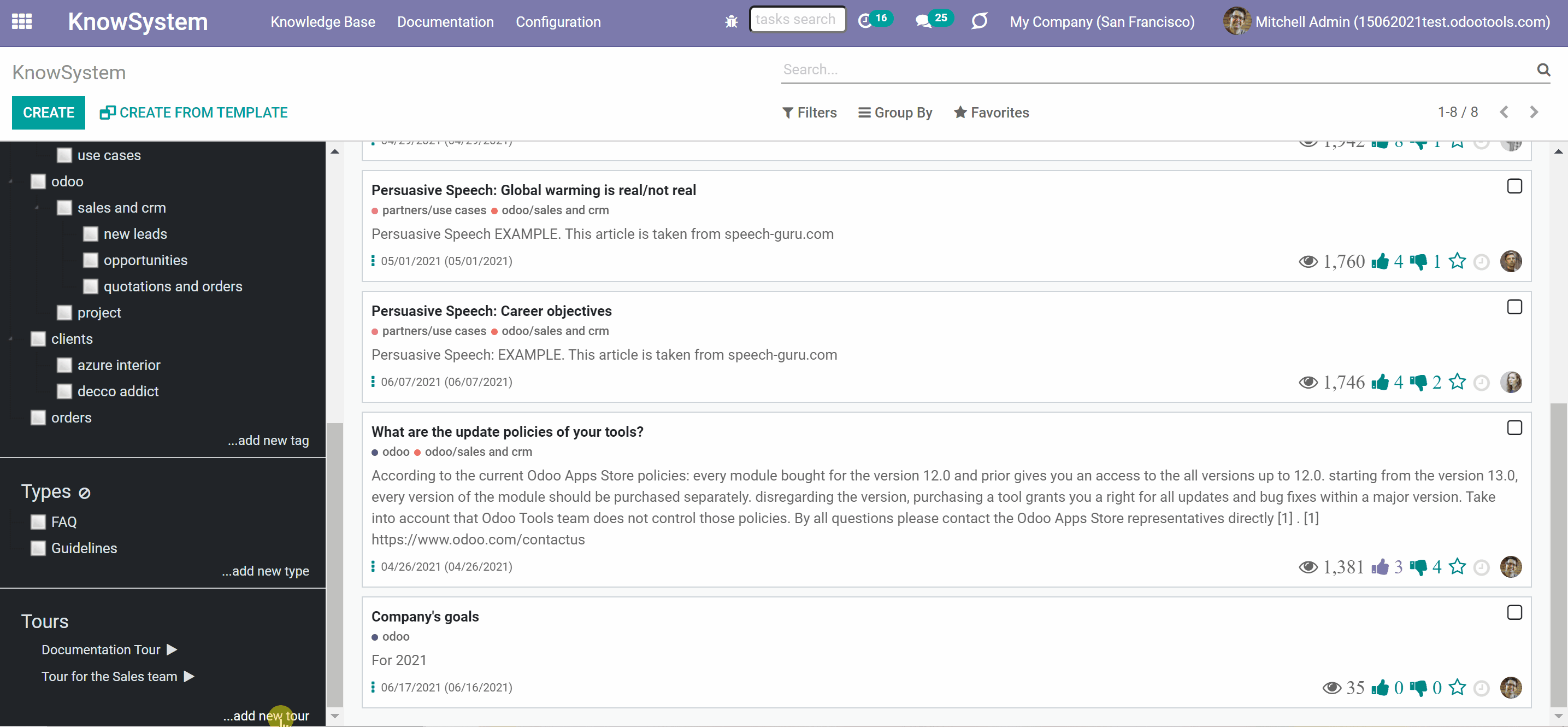
Task: Tick the 'Guidelines' type checkbox
Action: coord(38,548)
